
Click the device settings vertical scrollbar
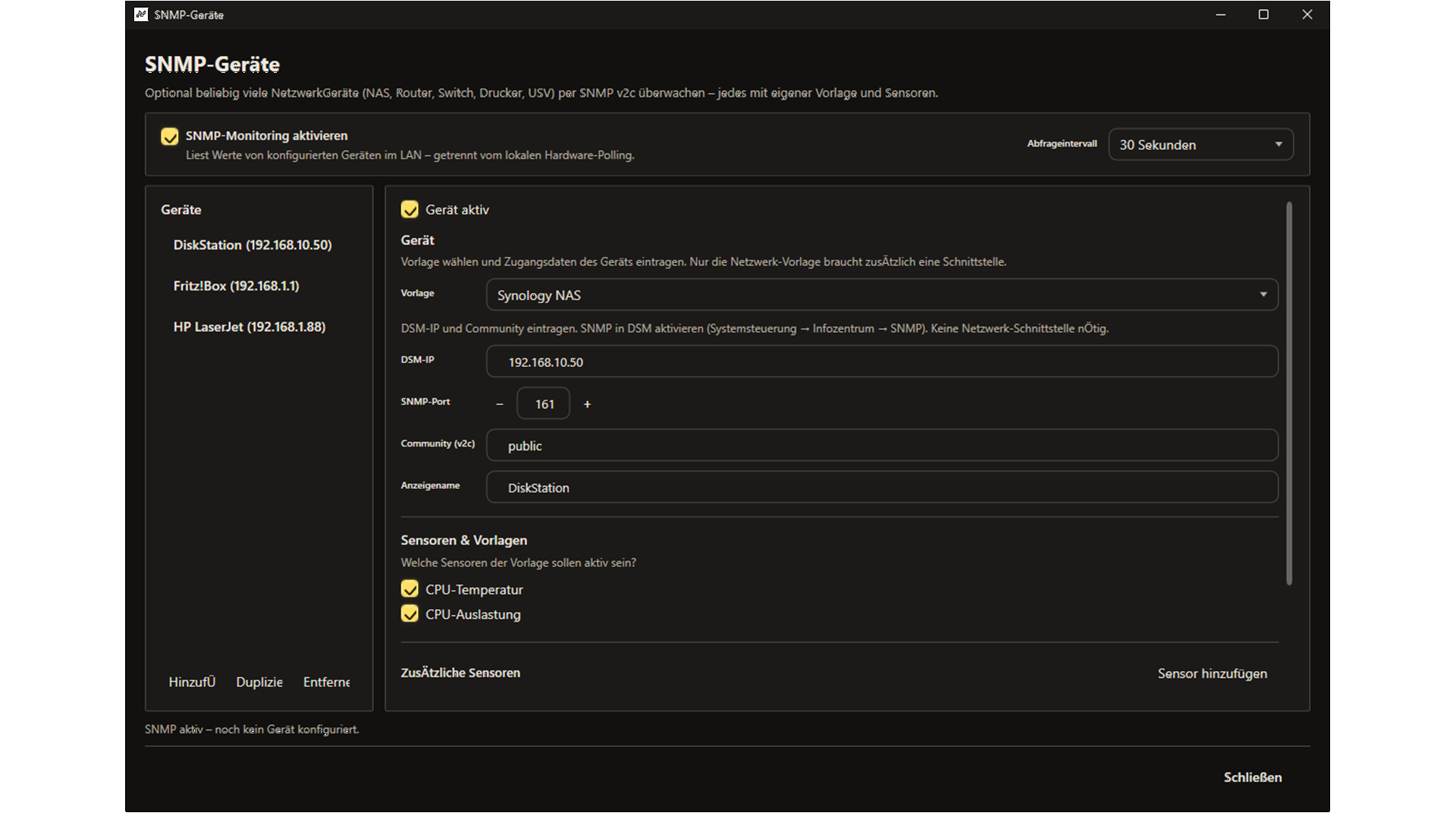pyautogui.click(x=1288, y=394)
